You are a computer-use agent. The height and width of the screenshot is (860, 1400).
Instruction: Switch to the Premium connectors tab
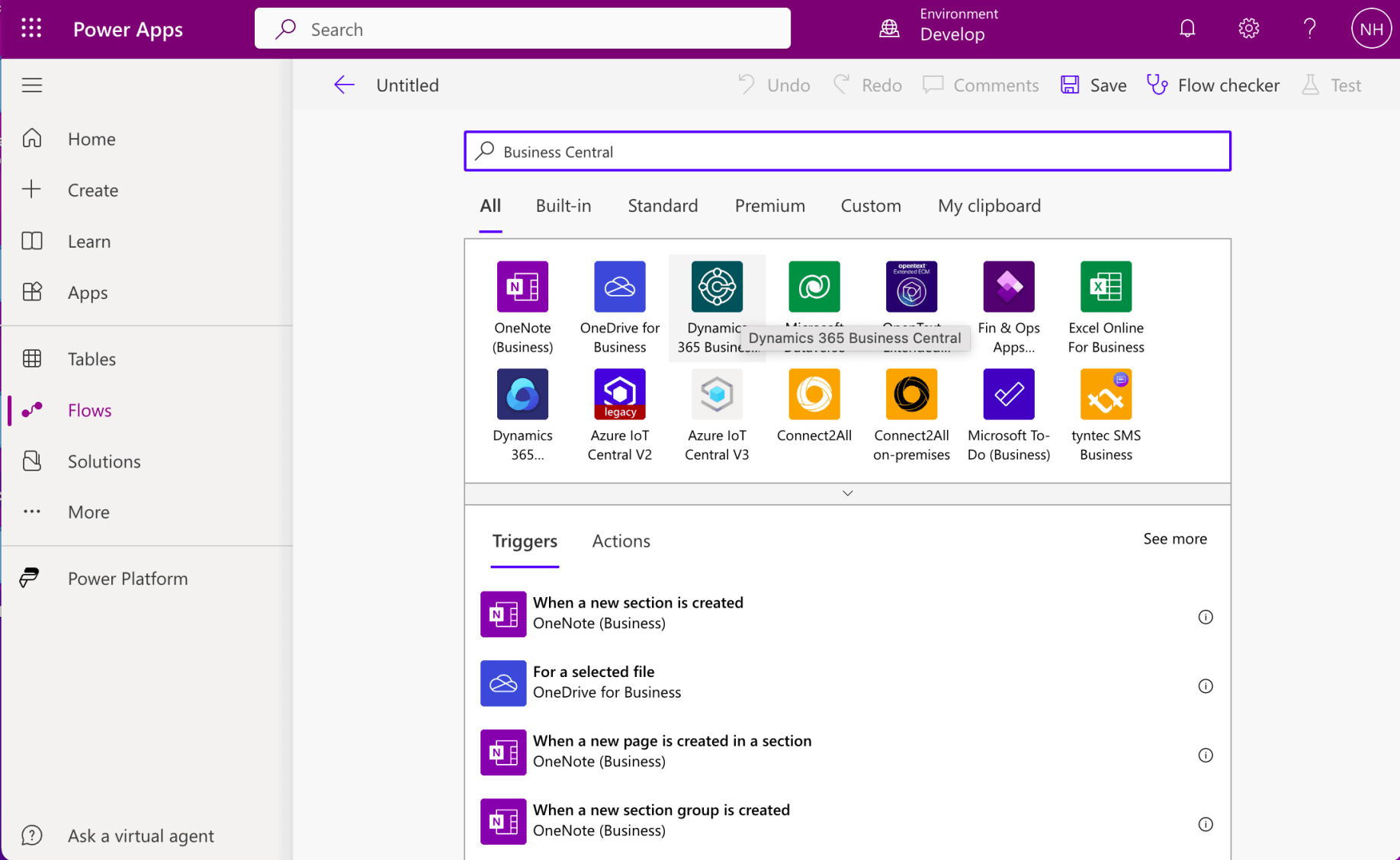pos(769,206)
